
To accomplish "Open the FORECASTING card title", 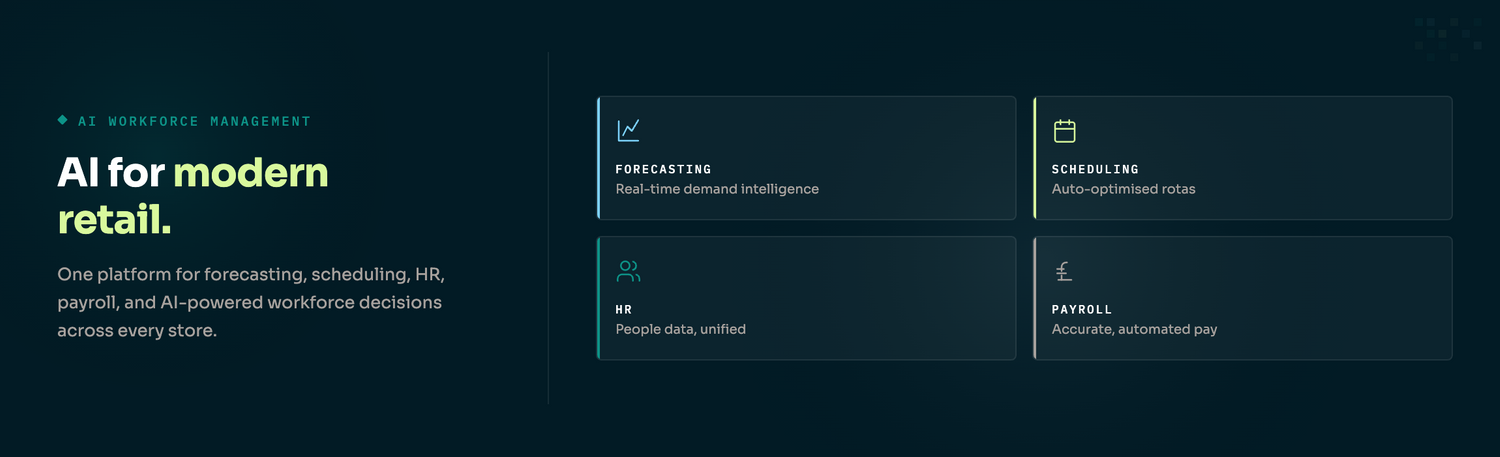I will (x=663, y=170).
